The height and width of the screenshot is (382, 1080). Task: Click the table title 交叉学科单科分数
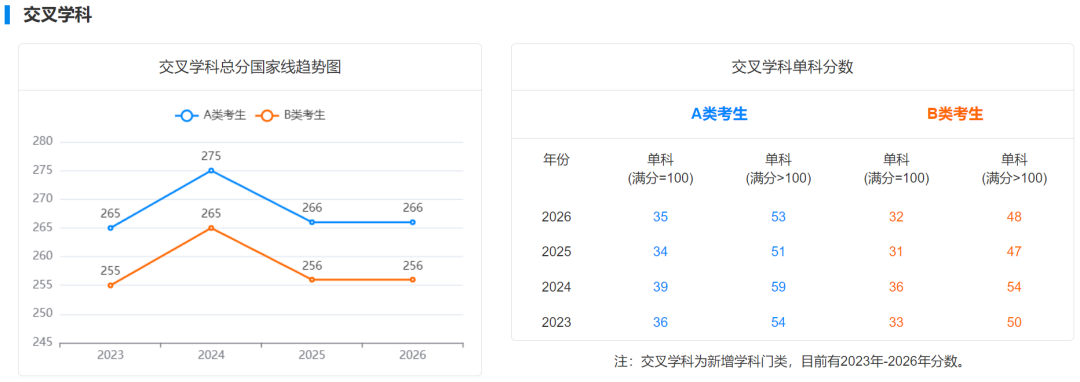point(792,67)
